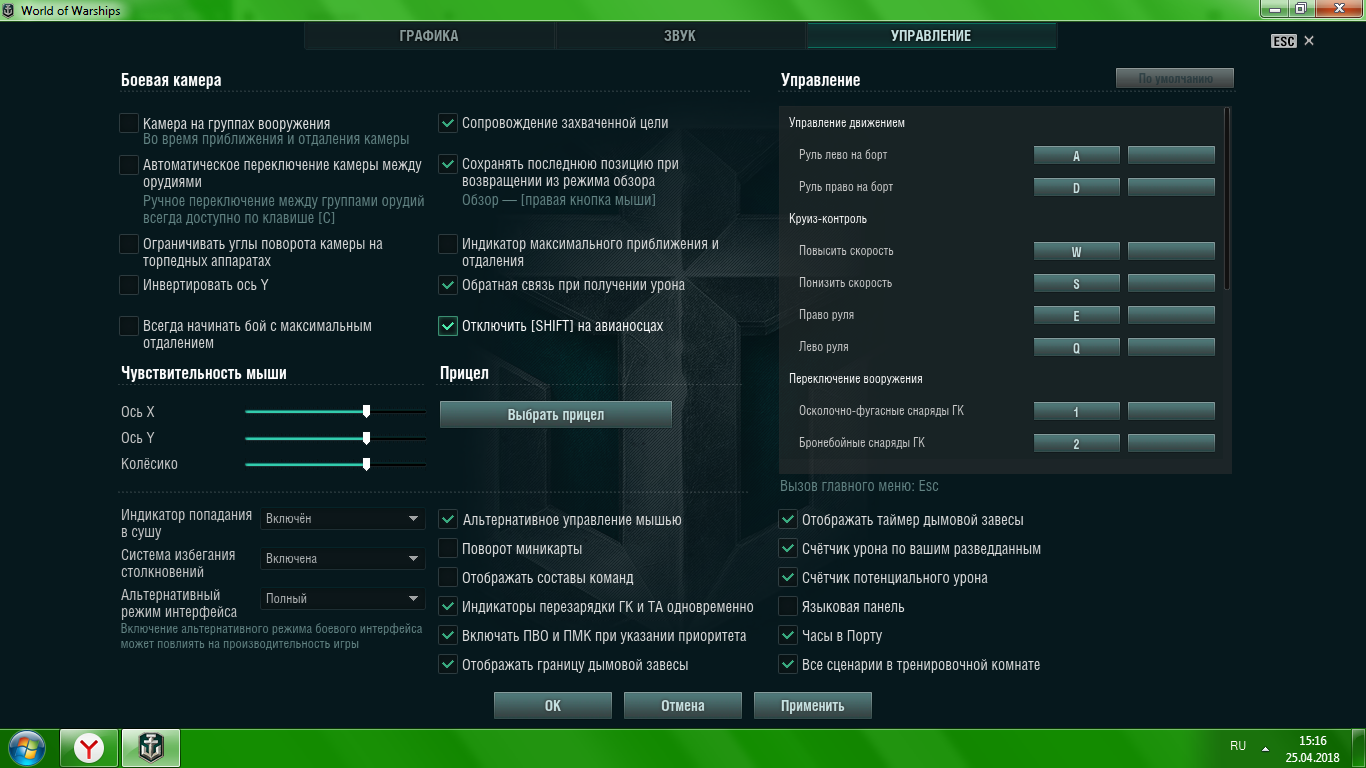This screenshot has width=1366, height=768.
Task: Open Система избегания столкновений dropdown
Action: coord(343,559)
